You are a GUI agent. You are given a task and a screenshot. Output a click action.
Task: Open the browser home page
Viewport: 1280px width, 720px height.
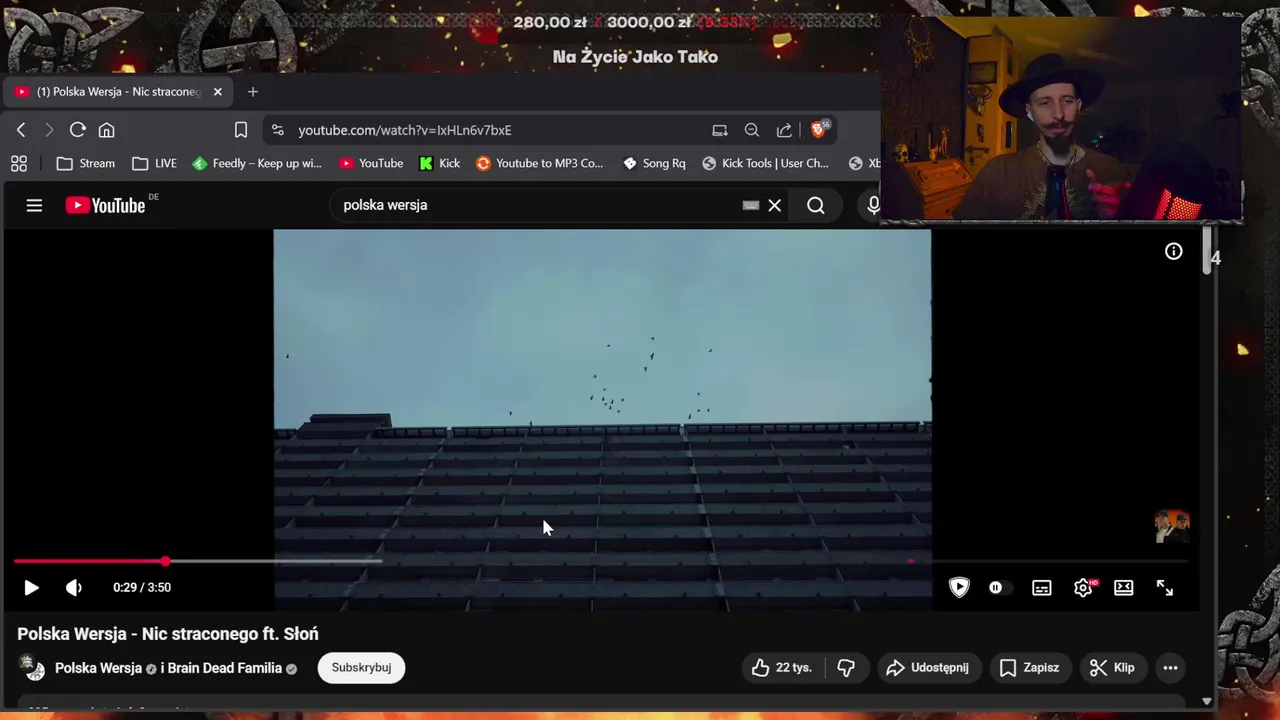[x=106, y=130]
